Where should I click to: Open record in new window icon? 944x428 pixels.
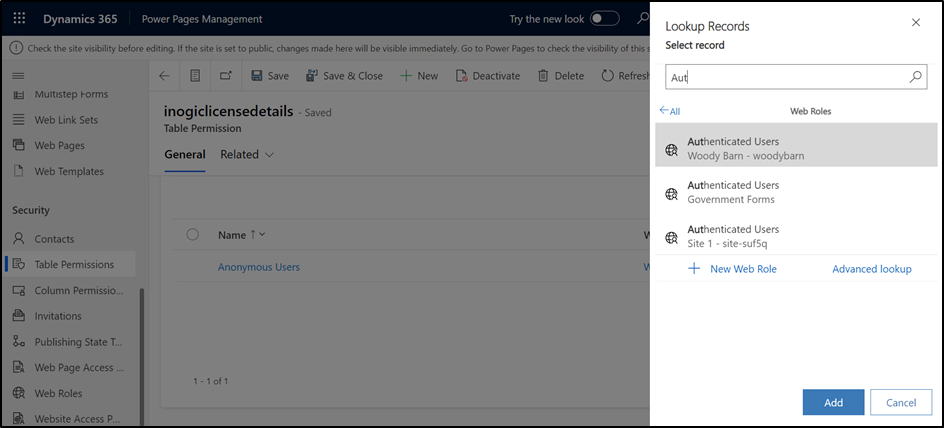click(x=225, y=76)
